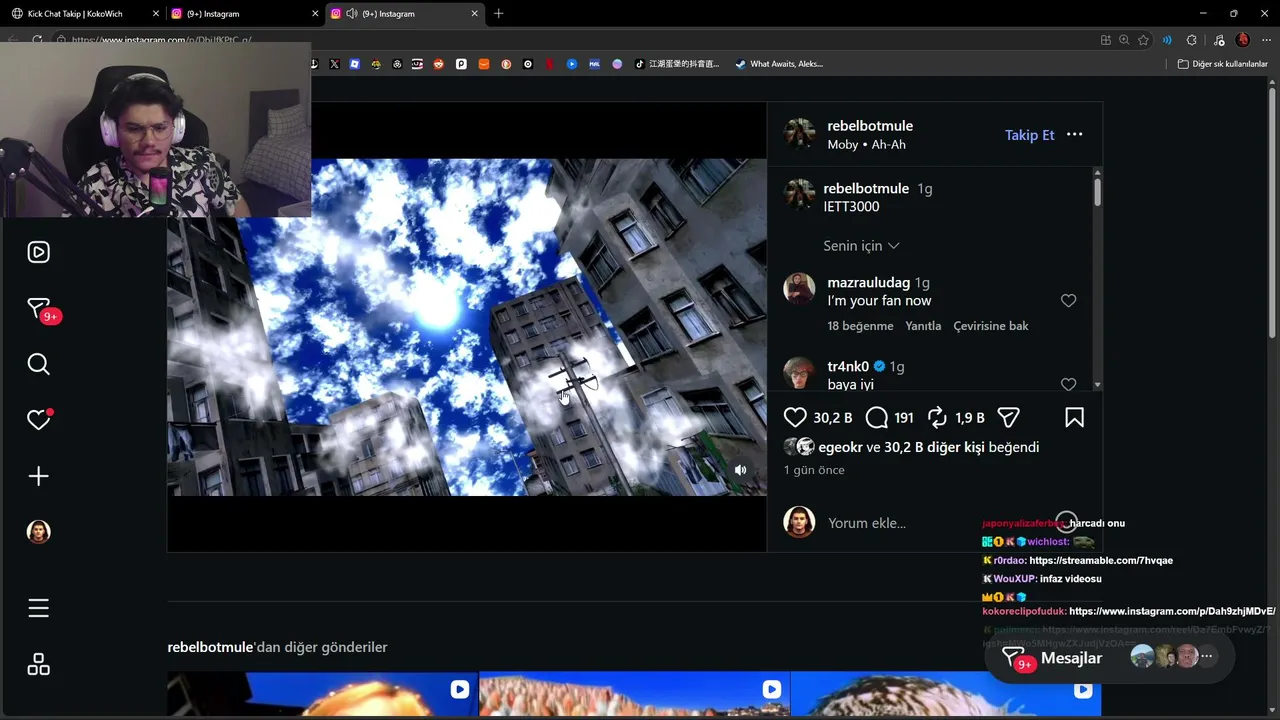Close the second Instagram tab

(315, 14)
